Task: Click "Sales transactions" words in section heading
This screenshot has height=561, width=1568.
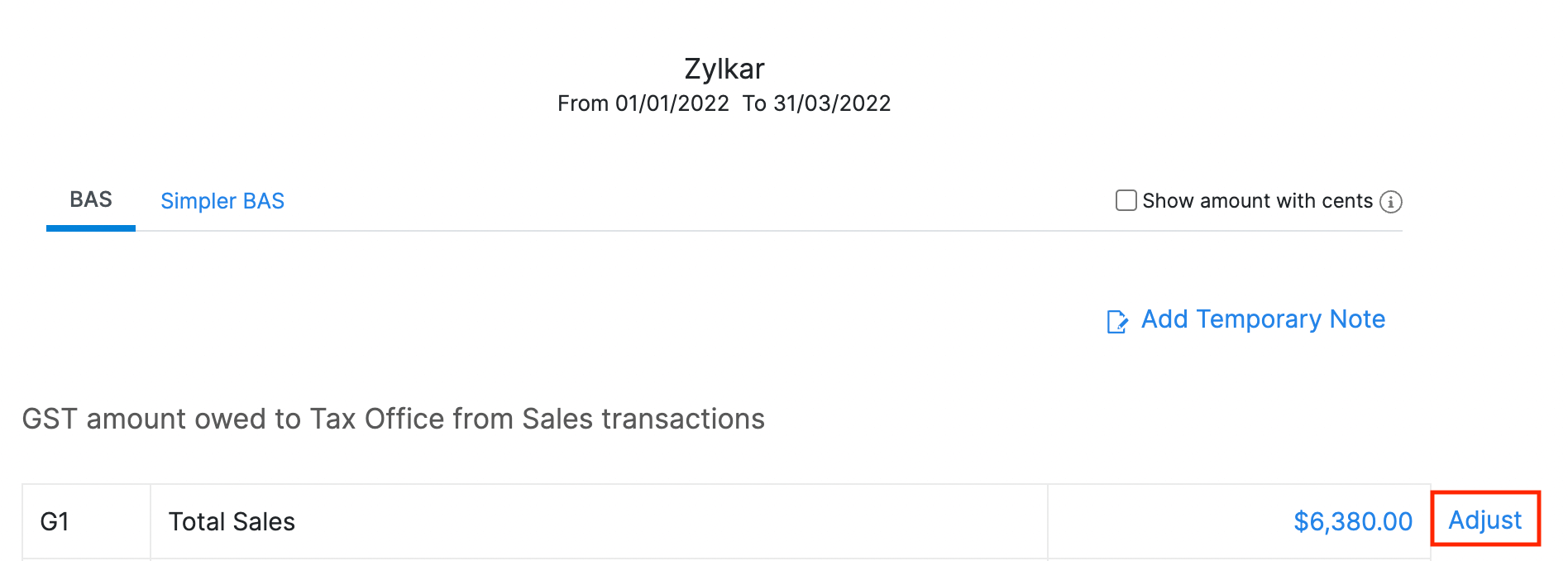Action: [643, 420]
